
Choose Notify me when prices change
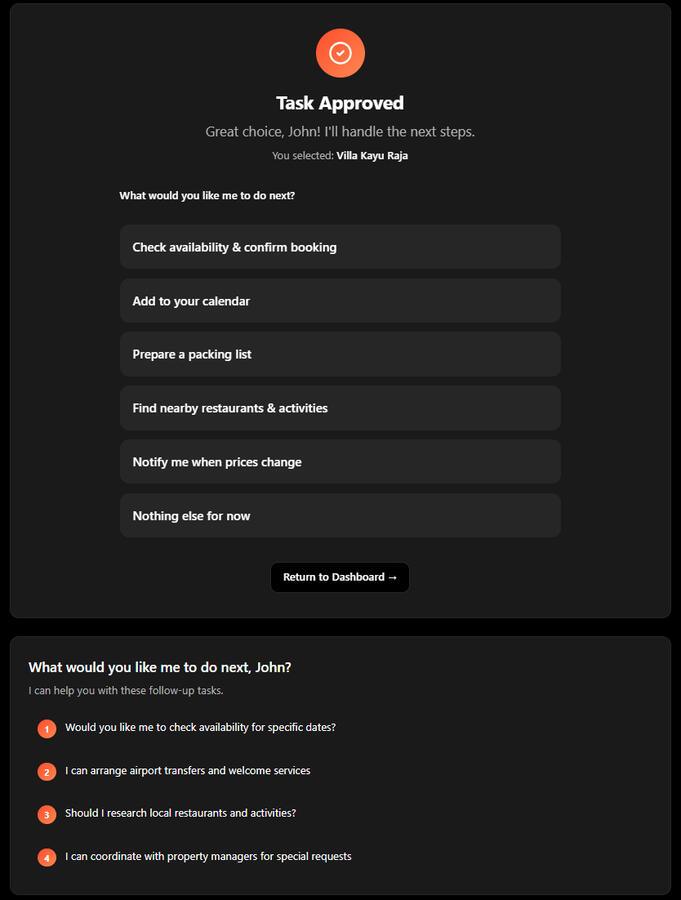tap(340, 462)
